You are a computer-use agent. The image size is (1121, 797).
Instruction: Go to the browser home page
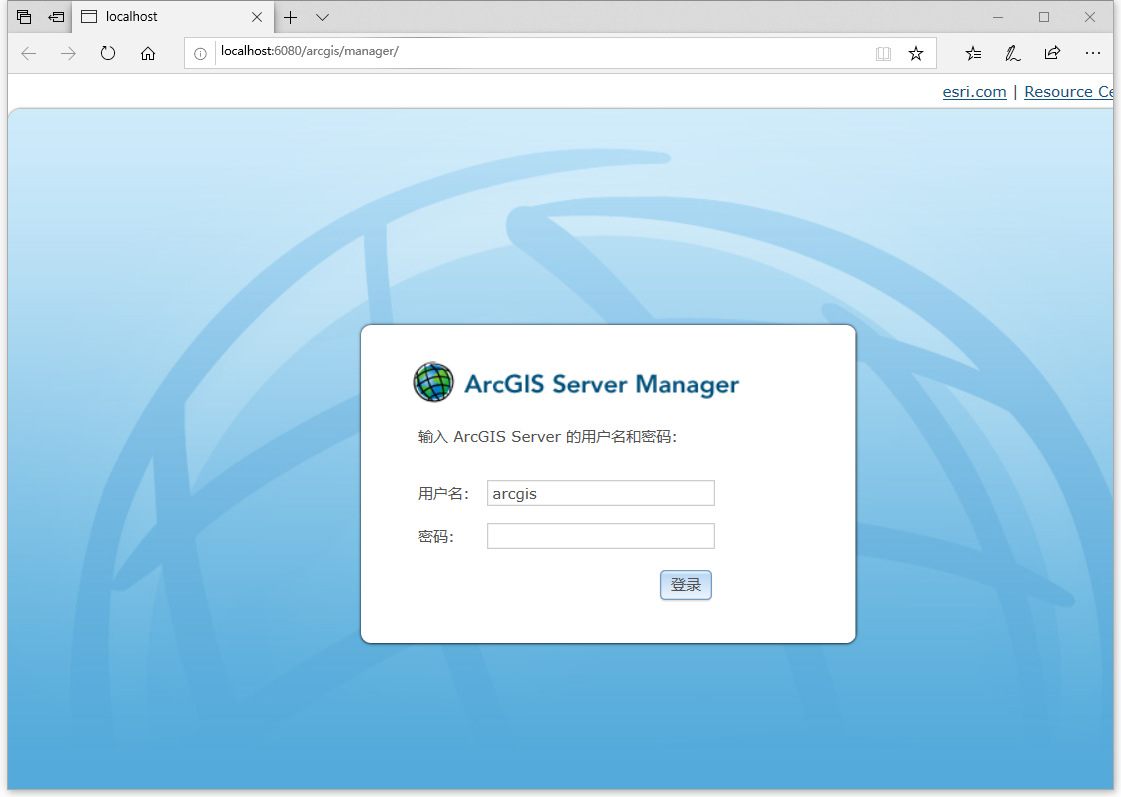[x=148, y=54]
